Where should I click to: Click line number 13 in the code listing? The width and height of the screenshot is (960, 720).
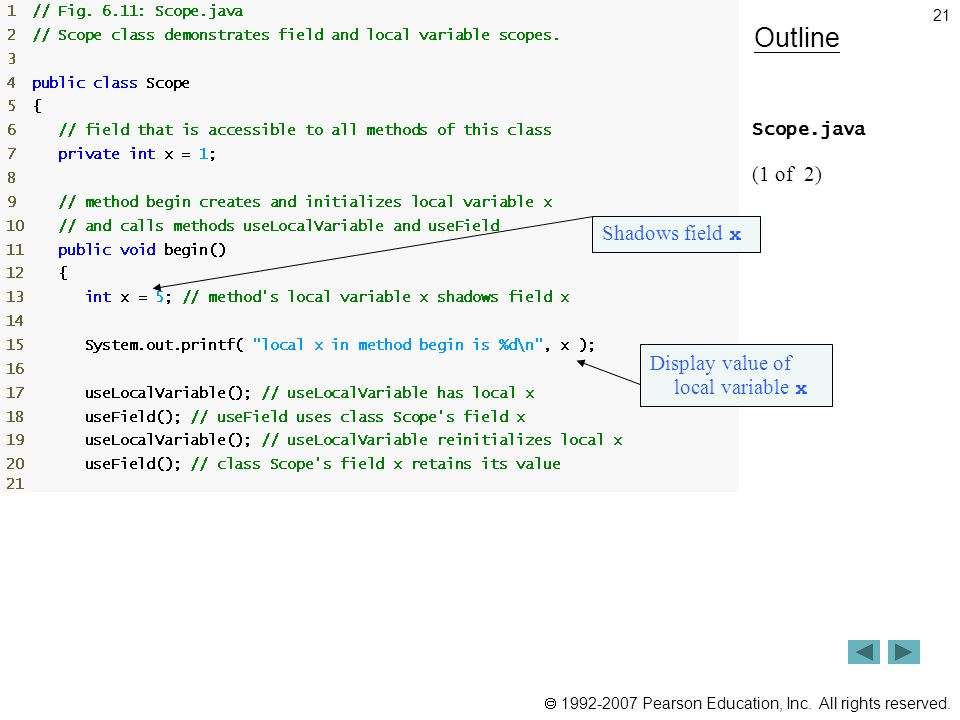[15, 297]
